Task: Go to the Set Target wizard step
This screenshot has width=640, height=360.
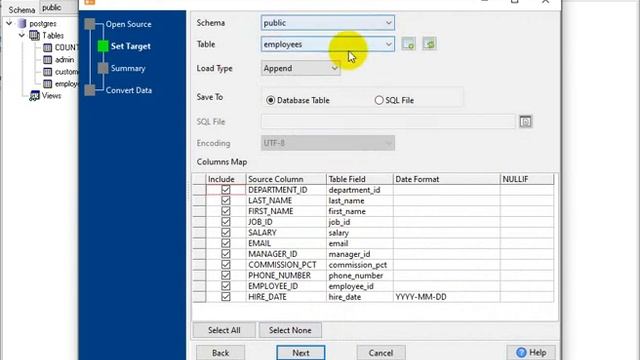Action: click(x=131, y=46)
